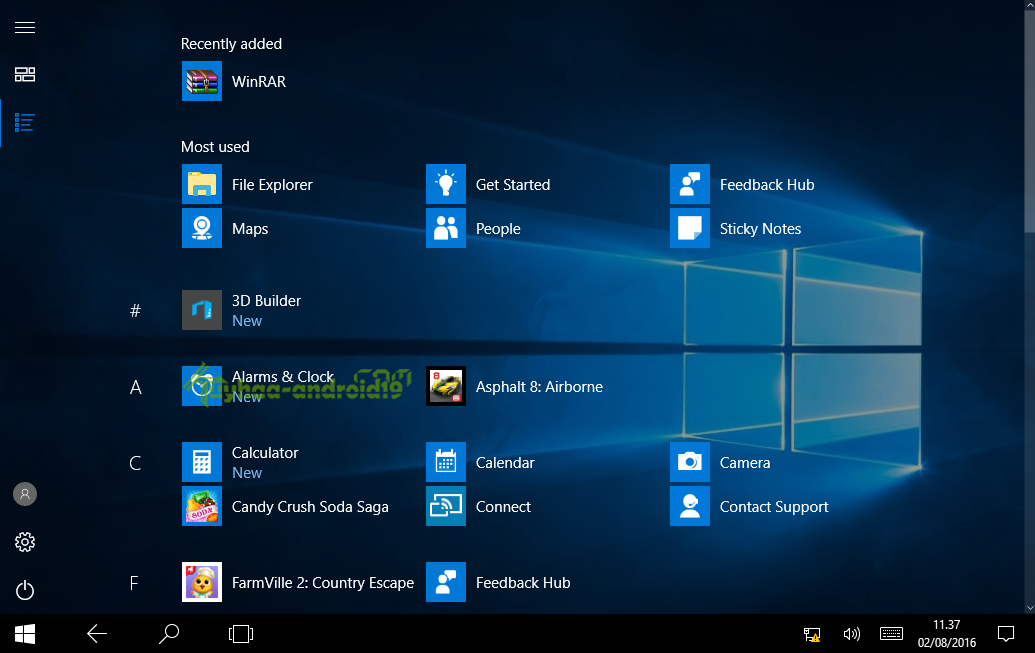The image size is (1035, 653).
Task: Open Settings from the Start sidebar
Action: tap(24, 542)
